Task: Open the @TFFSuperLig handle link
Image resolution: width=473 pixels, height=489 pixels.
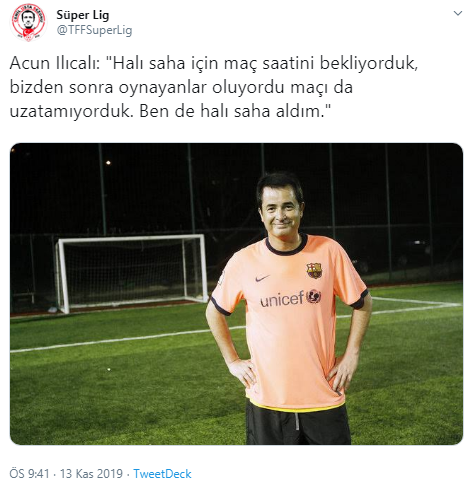Action: (x=95, y=30)
